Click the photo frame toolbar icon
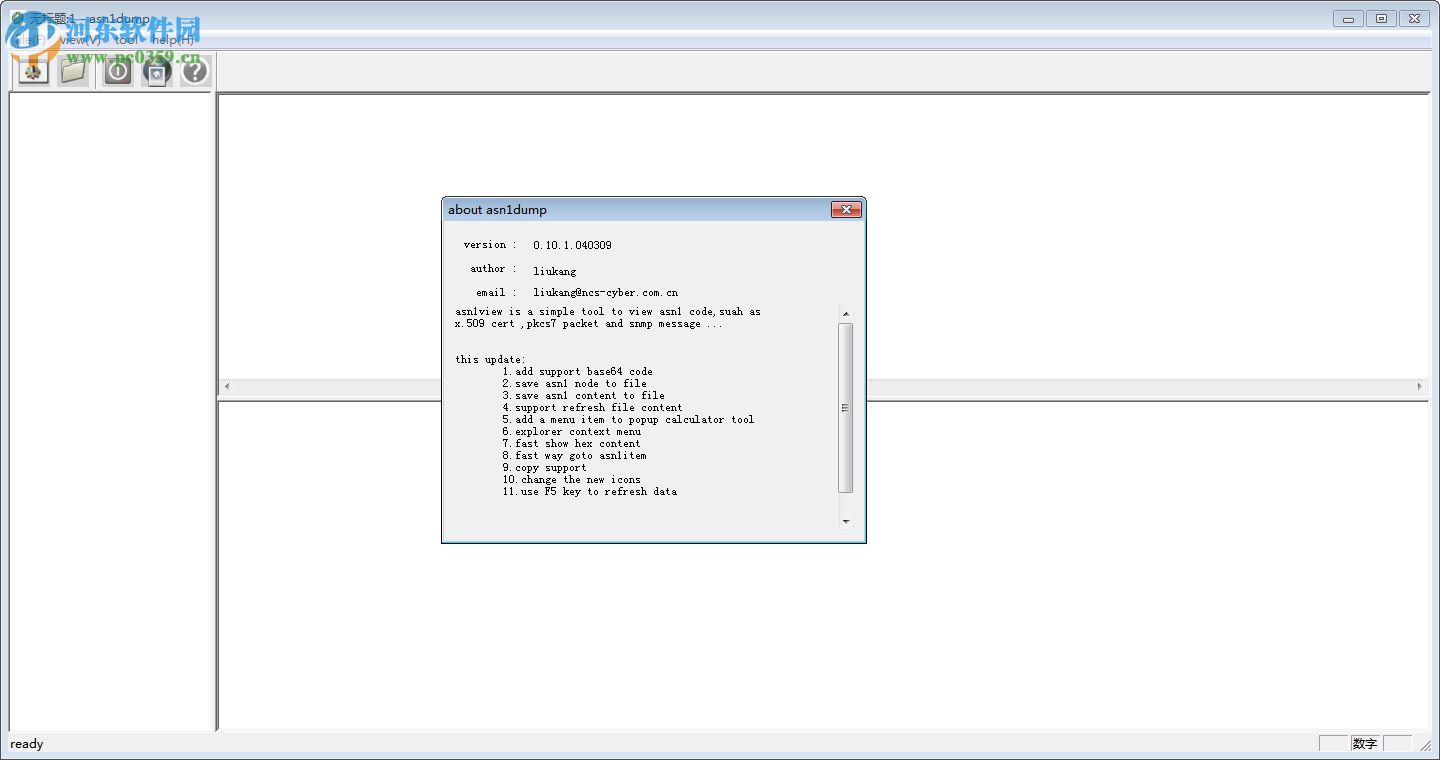This screenshot has height=760, width=1440. [157, 71]
